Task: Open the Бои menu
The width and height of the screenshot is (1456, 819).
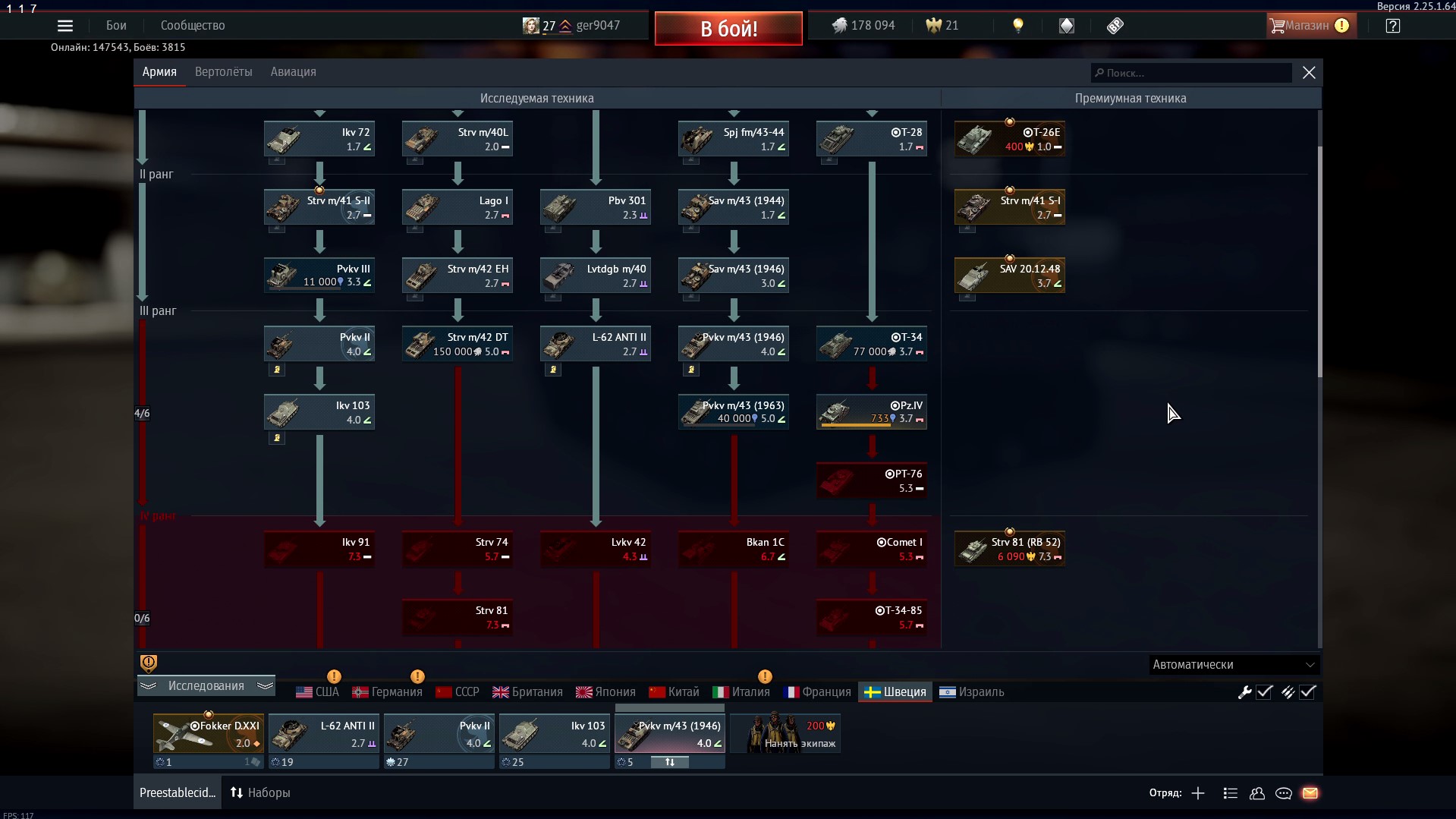Action: pos(116,25)
